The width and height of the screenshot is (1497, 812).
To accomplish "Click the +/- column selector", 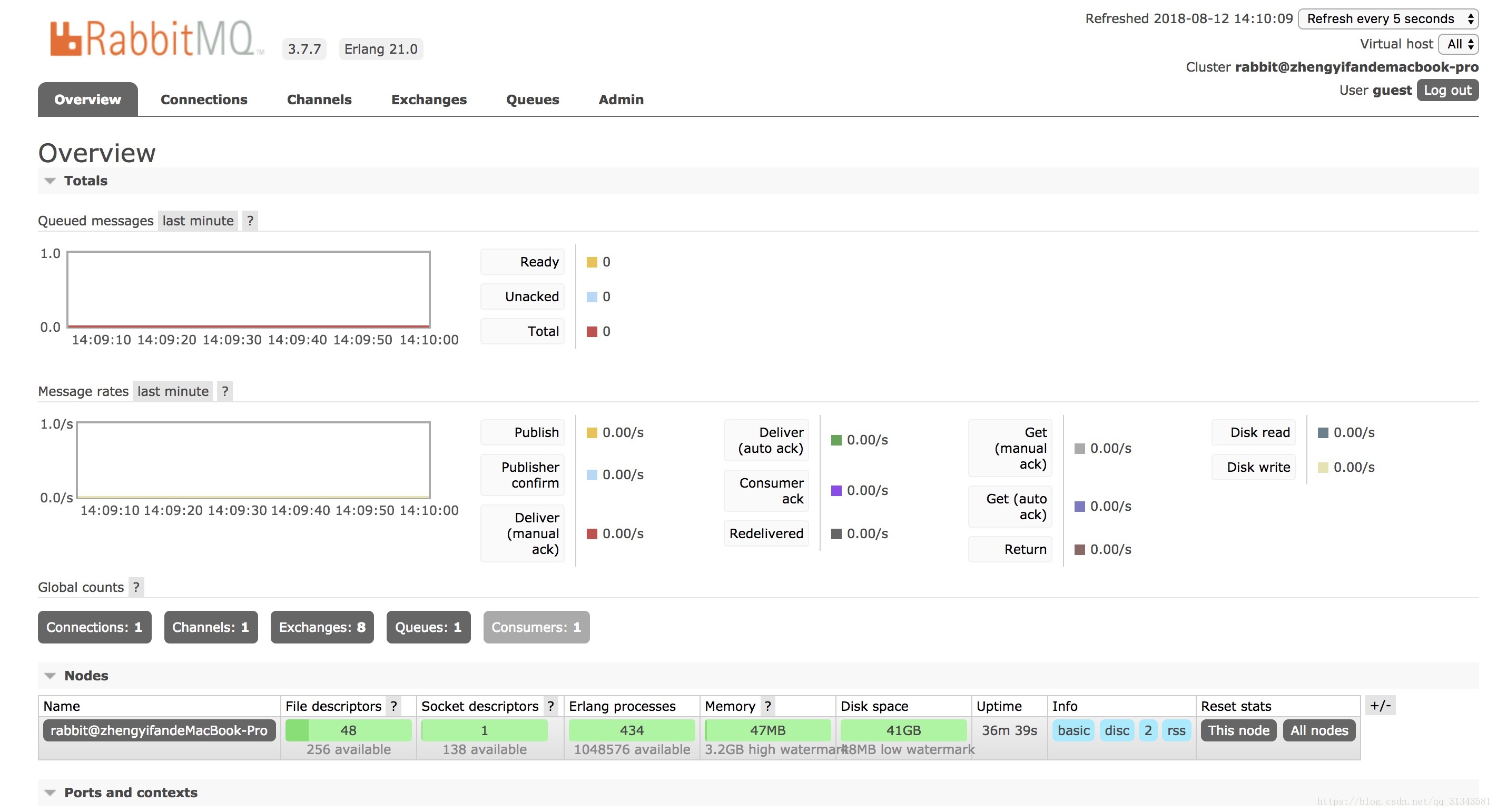I will 1380,706.
